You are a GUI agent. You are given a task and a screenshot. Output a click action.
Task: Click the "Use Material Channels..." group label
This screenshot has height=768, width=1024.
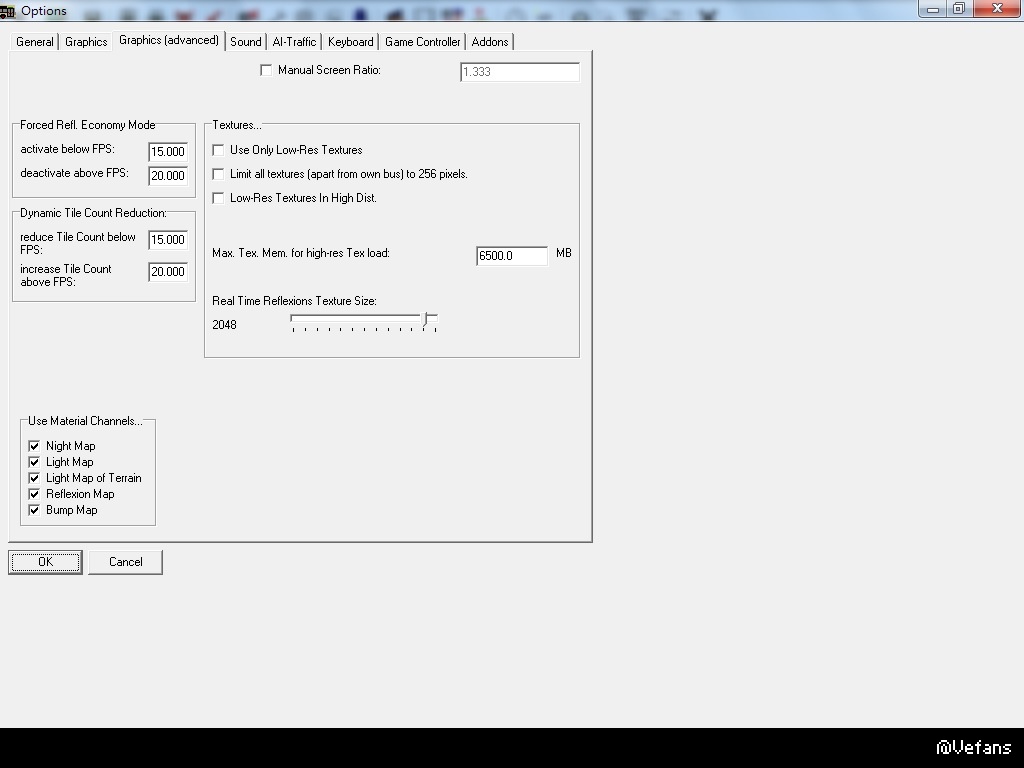[85, 421]
